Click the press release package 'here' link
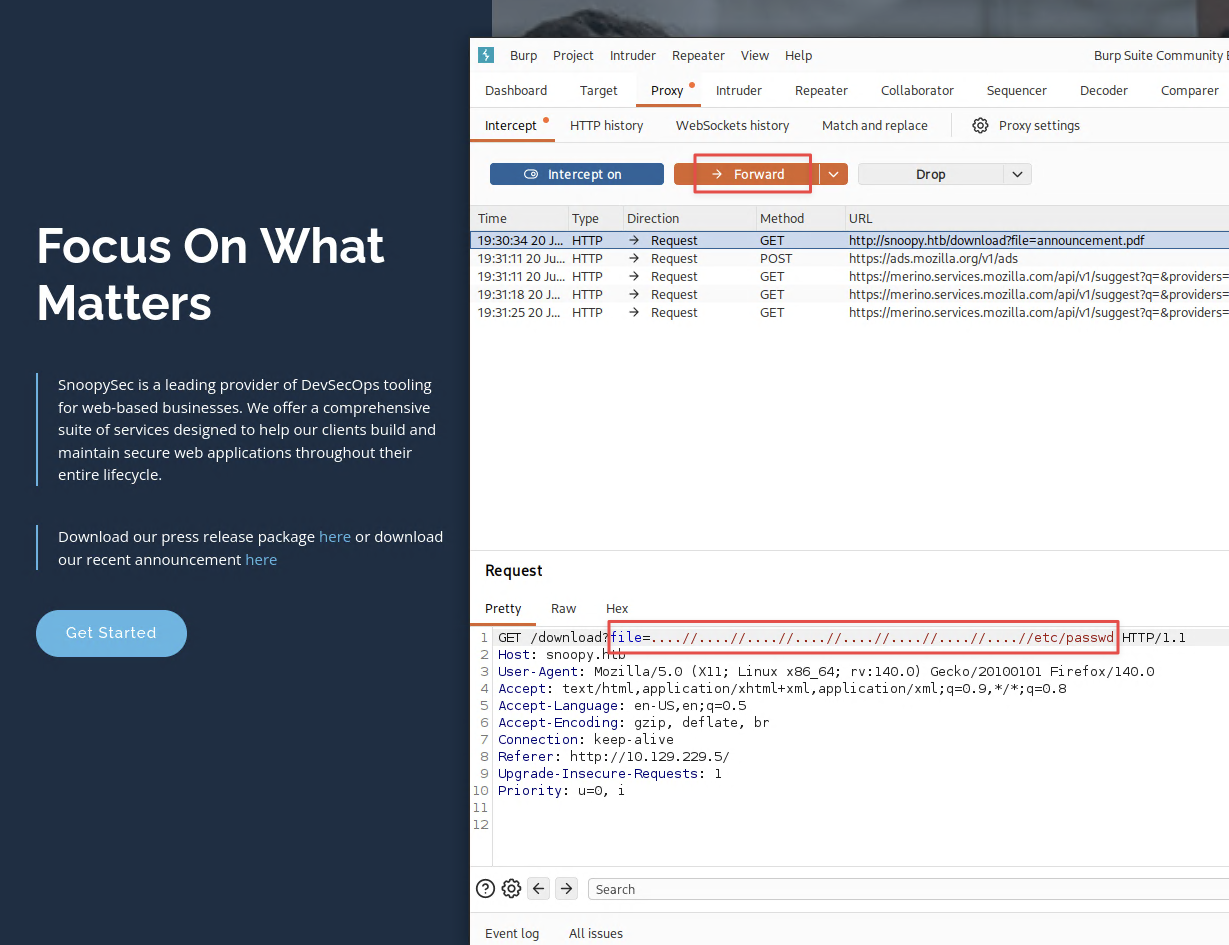 [x=335, y=537]
